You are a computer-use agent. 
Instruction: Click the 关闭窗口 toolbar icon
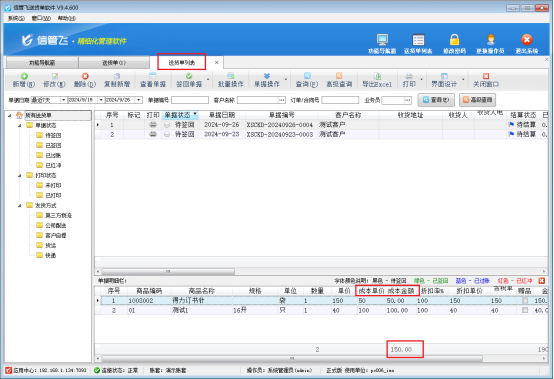[x=486, y=76]
